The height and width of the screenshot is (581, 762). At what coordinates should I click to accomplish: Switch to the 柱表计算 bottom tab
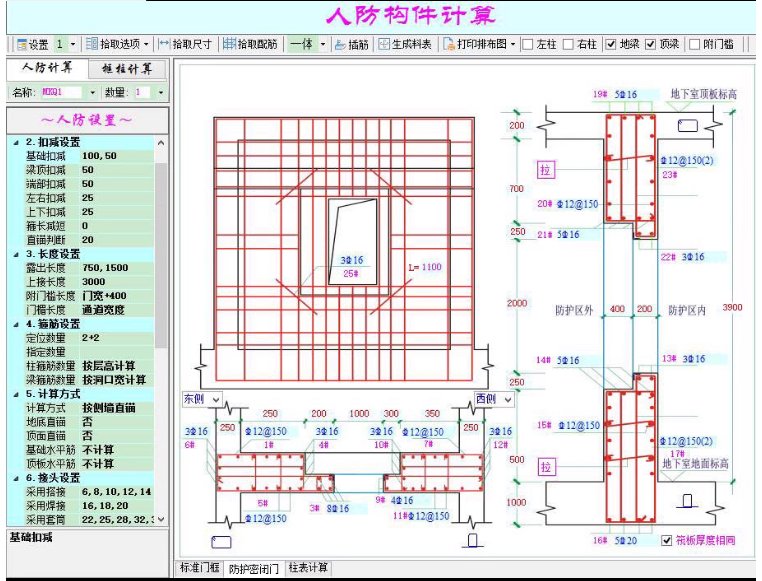pos(309,568)
